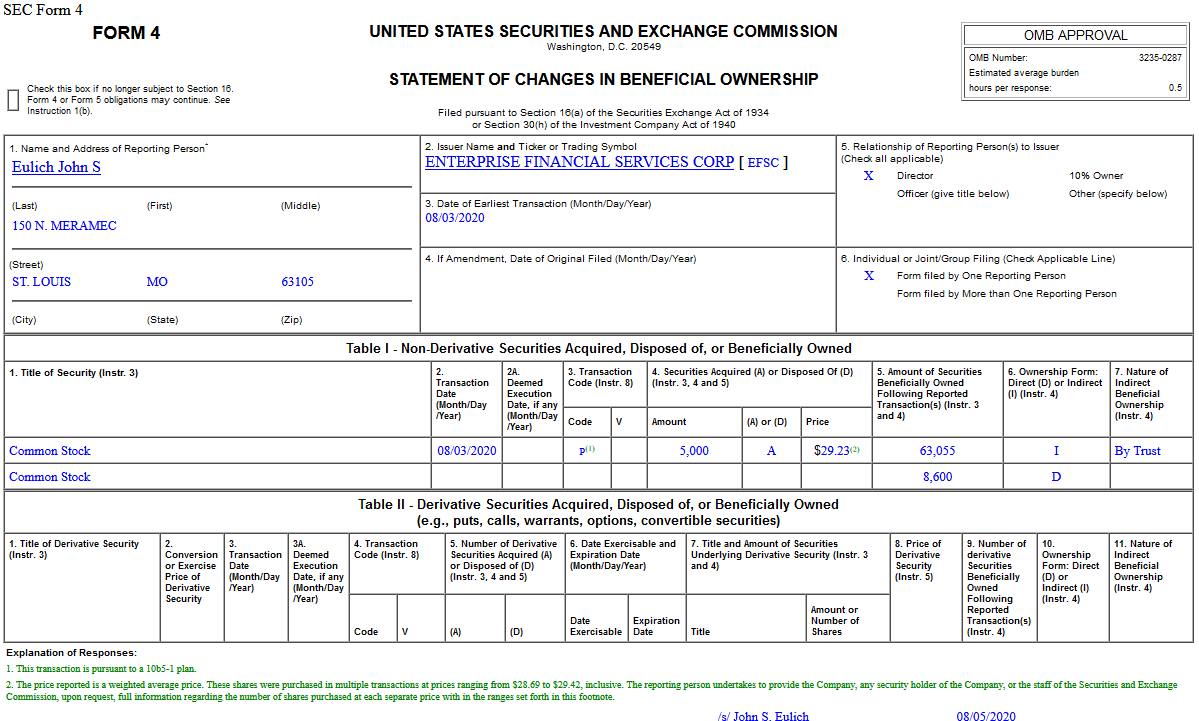Click the Explanation of Responses label
Image resolution: width=1199 pixels, height=721 pixels.
coord(71,653)
